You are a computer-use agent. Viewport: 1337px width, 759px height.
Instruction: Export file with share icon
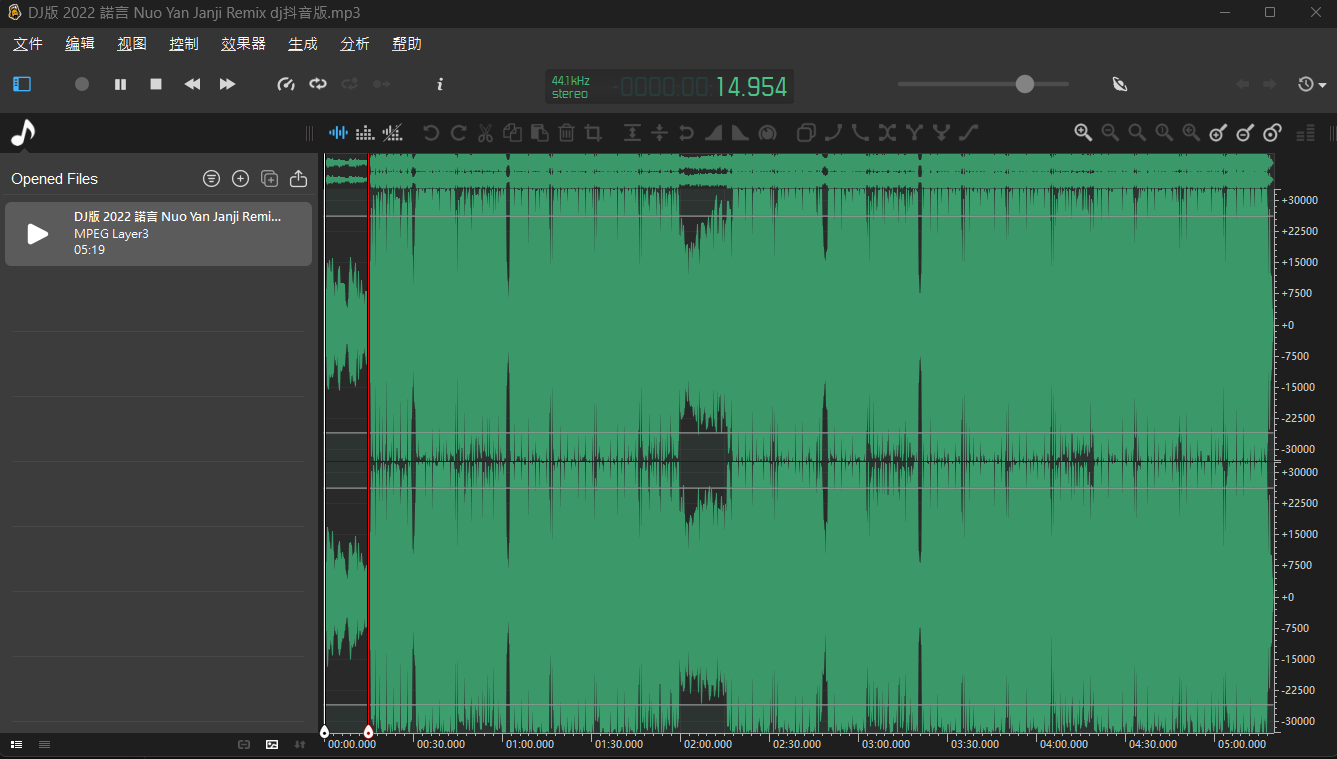tap(298, 179)
